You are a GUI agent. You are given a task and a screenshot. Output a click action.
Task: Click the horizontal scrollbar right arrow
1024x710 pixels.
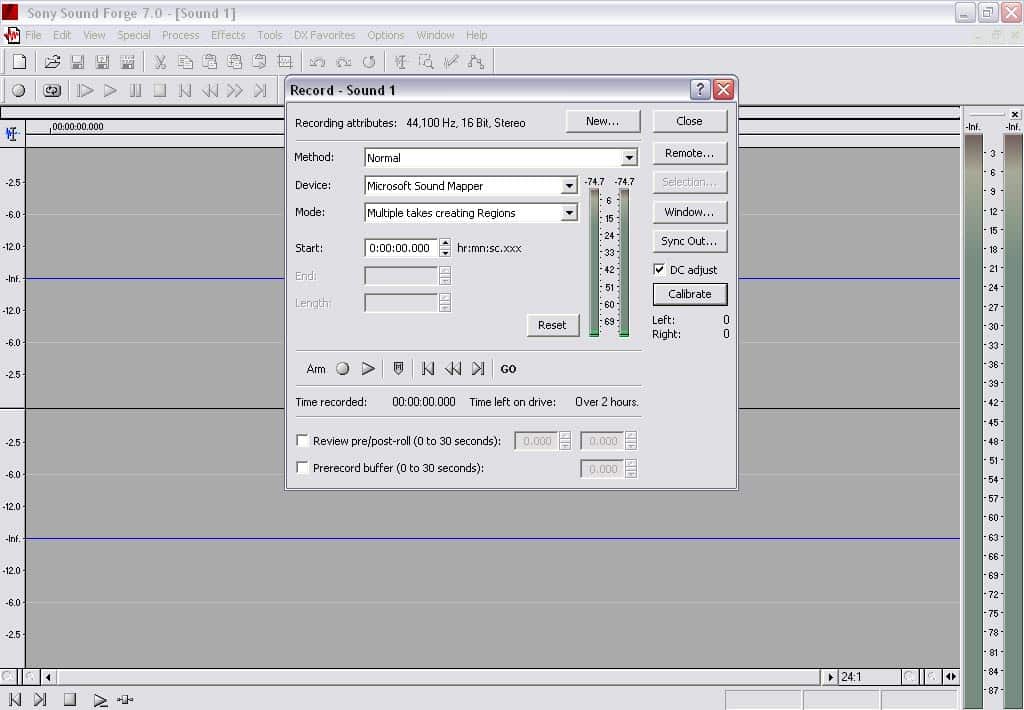point(830,677)
